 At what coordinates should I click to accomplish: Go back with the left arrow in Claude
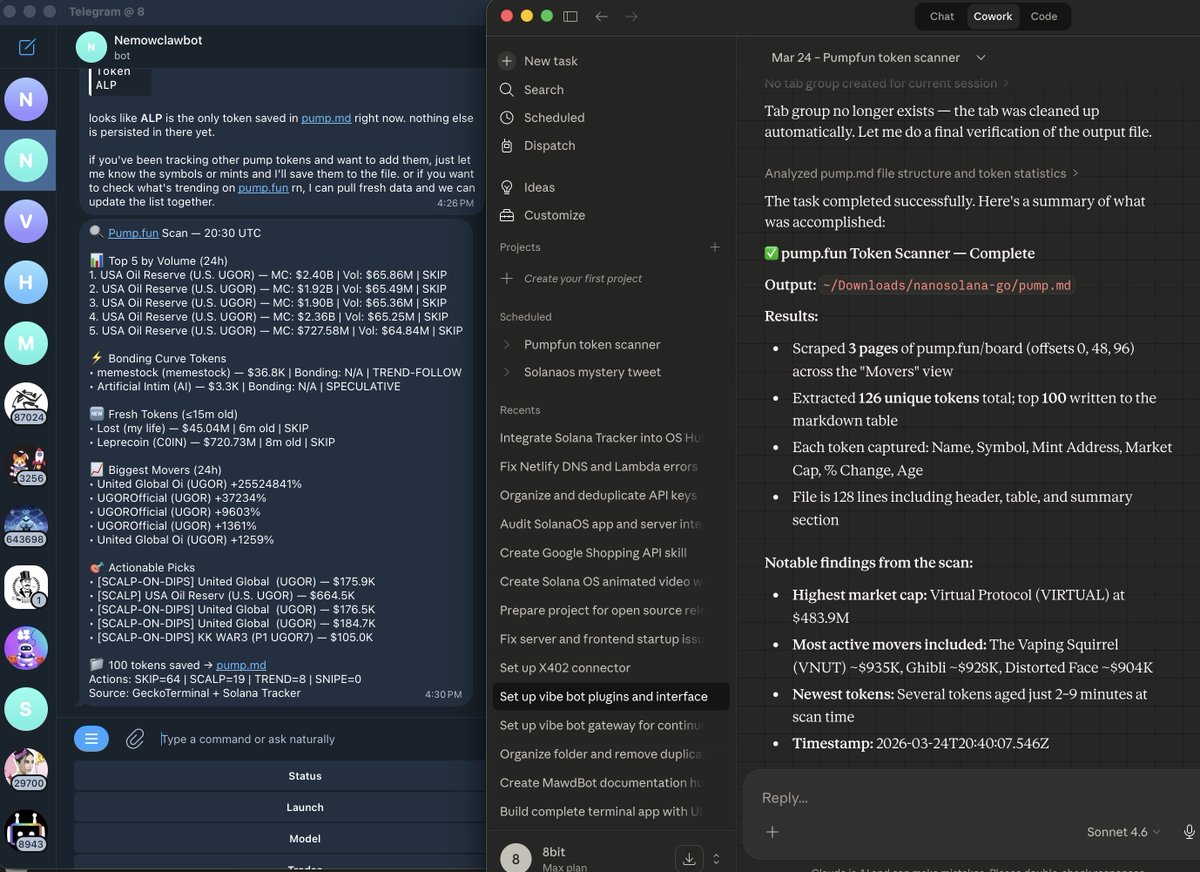(601, 16)
